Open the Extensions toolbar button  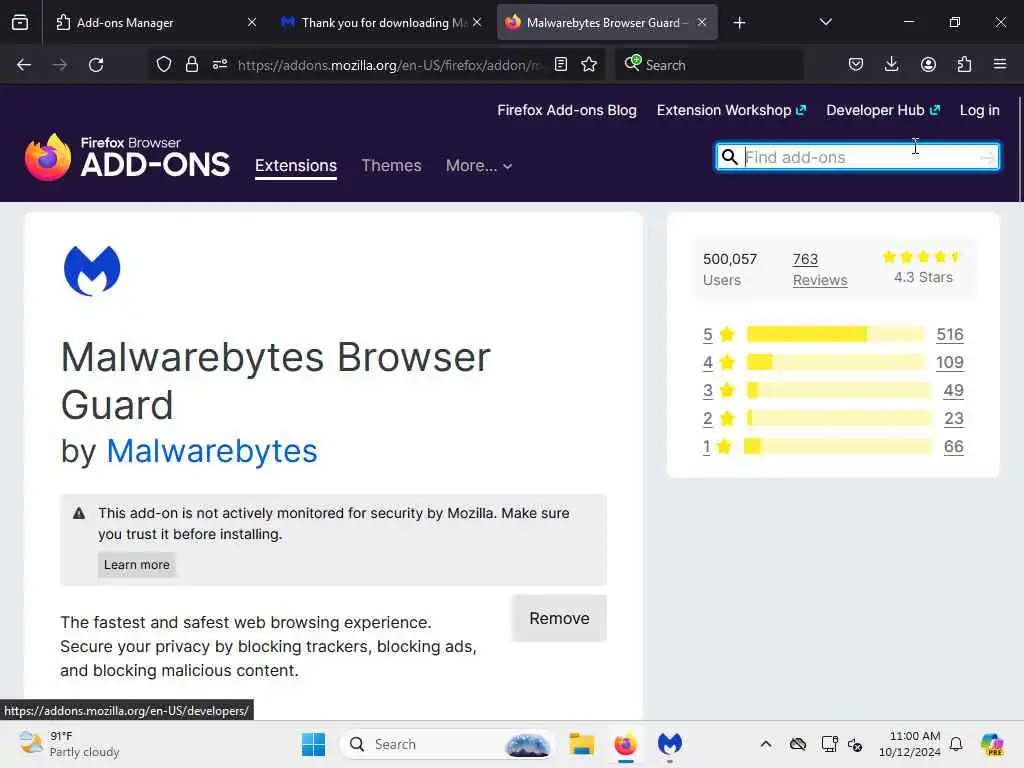[964, 65]
